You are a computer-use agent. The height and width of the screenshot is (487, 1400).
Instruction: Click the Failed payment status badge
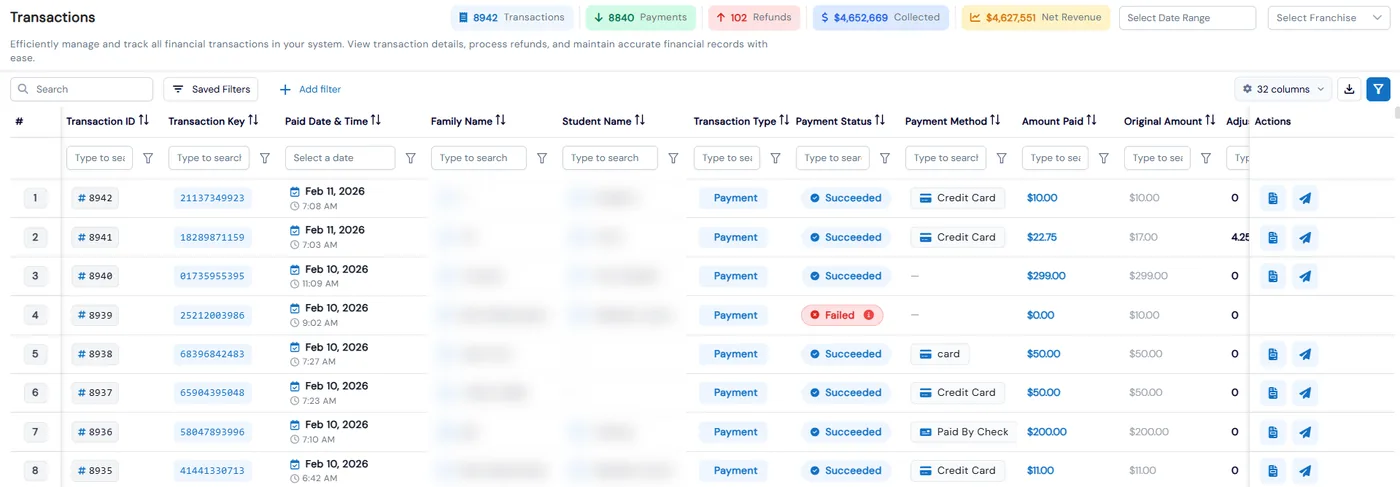point(842,315)
